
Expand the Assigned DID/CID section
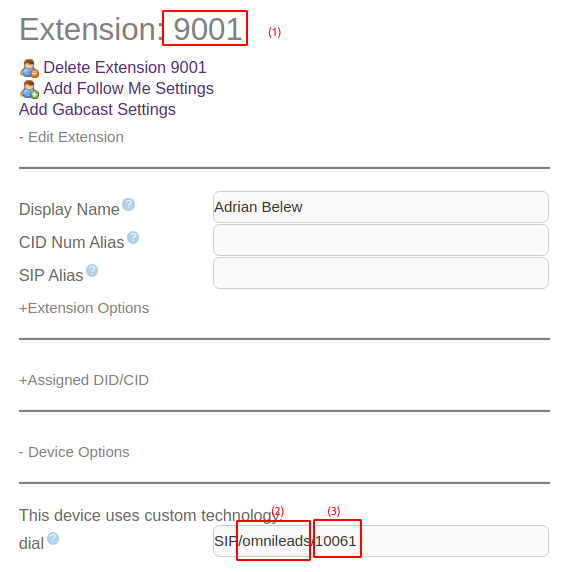click(84, 380)
